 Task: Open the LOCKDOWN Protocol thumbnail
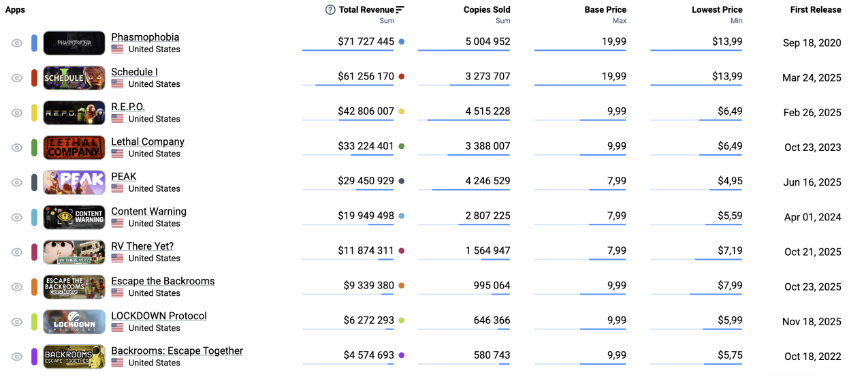click(x=74, y=321)
